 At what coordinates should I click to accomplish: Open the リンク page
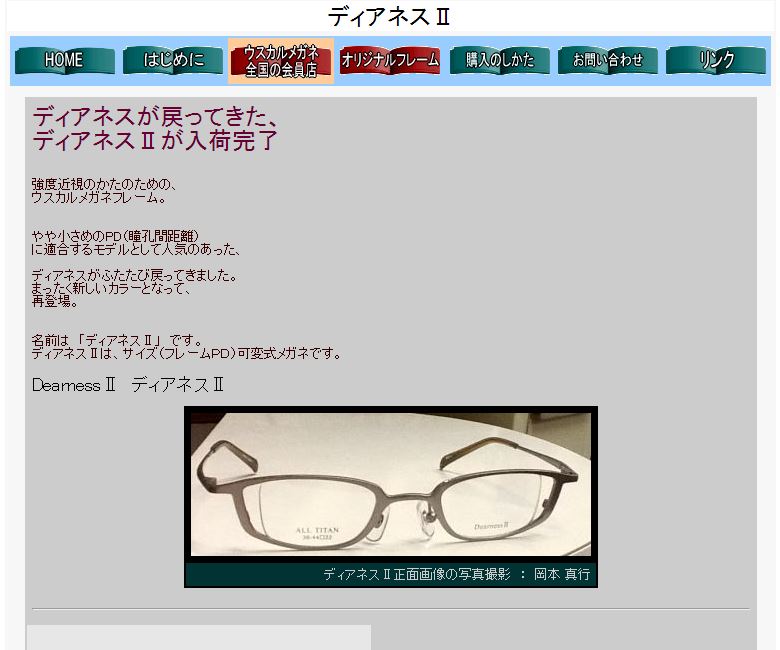(716, 60)
